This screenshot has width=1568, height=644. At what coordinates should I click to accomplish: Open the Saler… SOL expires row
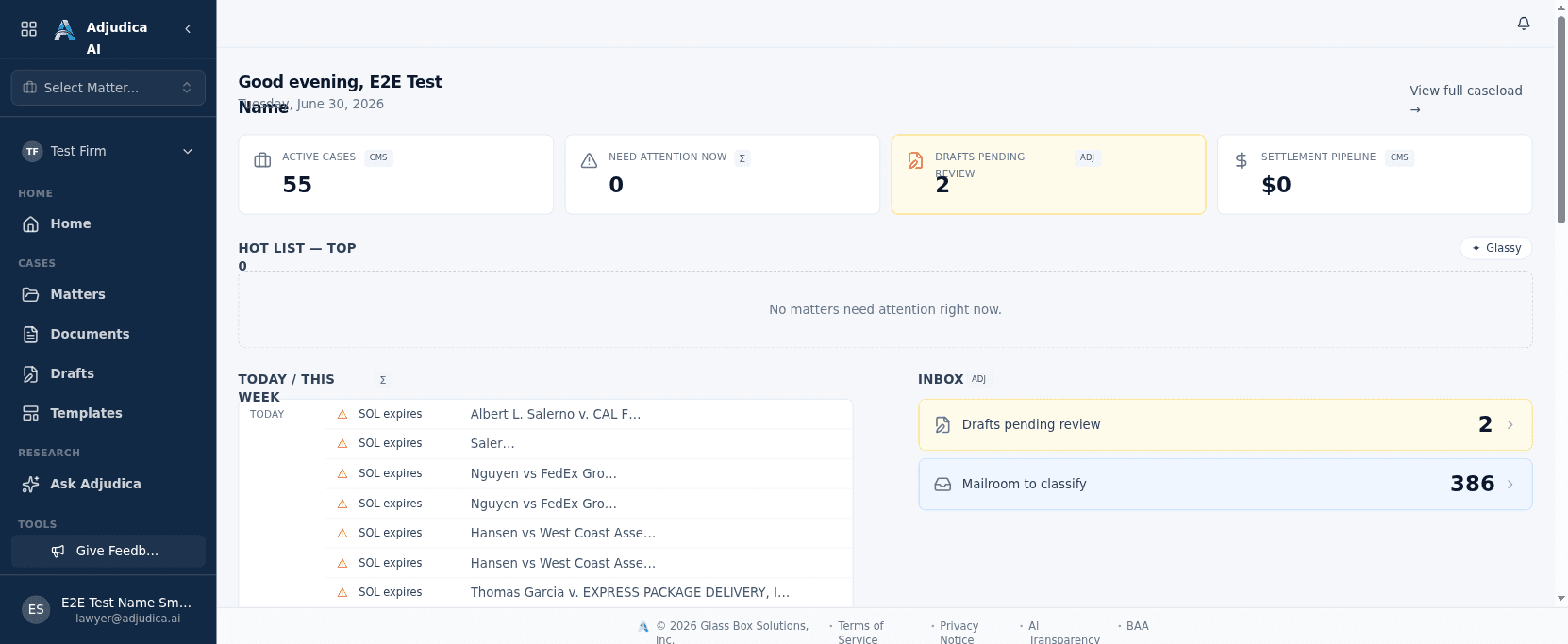click(590, 444)
